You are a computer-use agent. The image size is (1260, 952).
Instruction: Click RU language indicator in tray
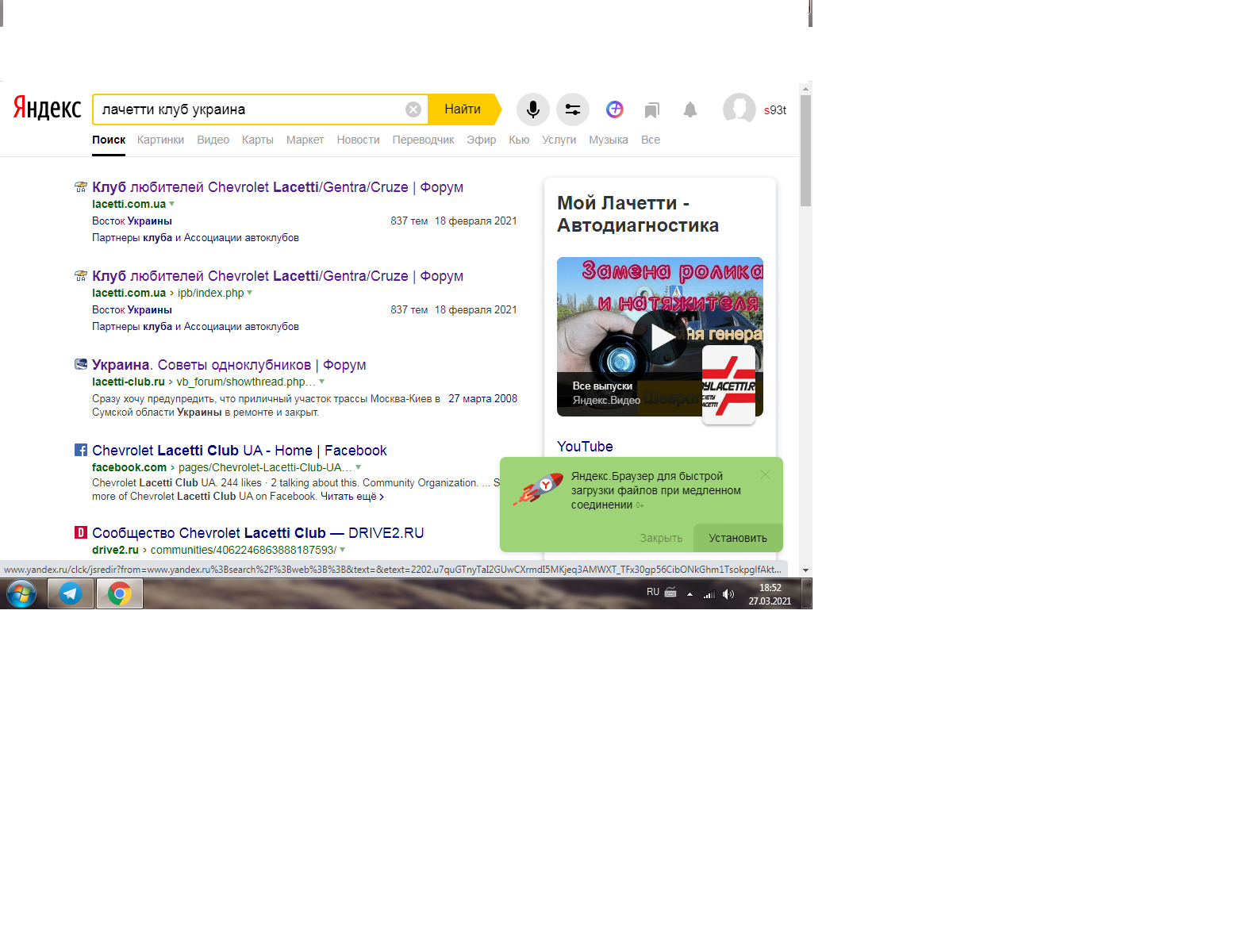pyautogui.click(x=653, y=592)
